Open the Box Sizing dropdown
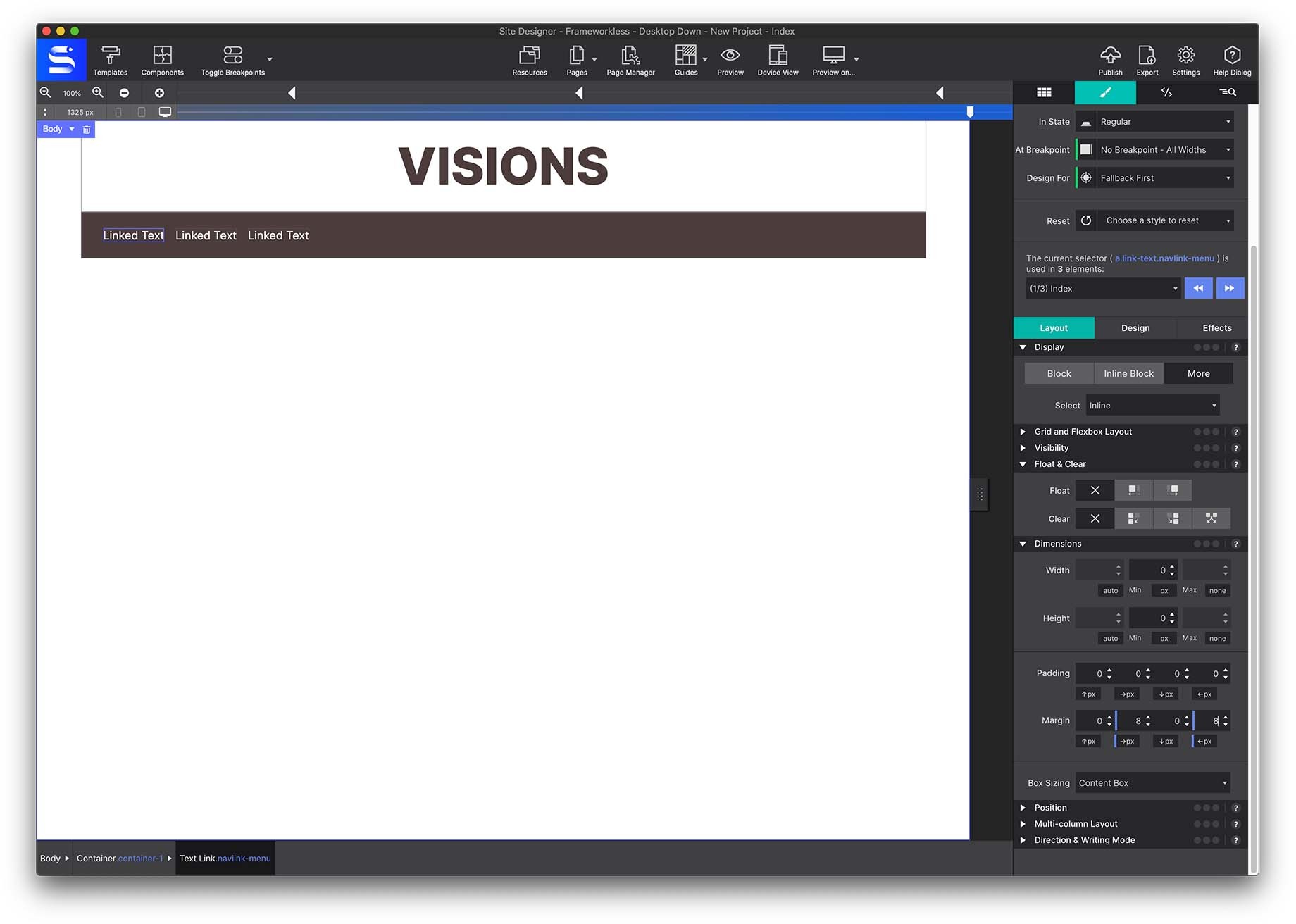This screenshot has height=924, width=1296. coord(1152,783)
